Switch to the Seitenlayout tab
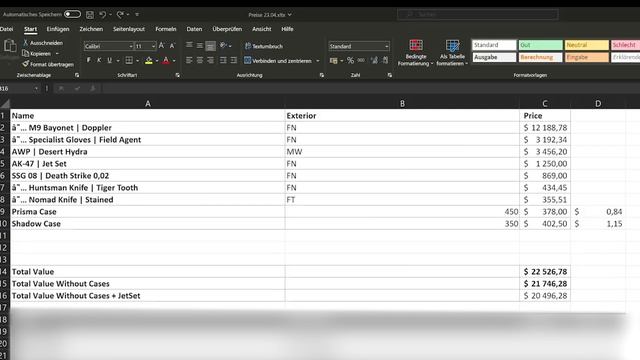The height and width of the screenshot is (360, 640). pyautogui.click(x=129, y=29)
